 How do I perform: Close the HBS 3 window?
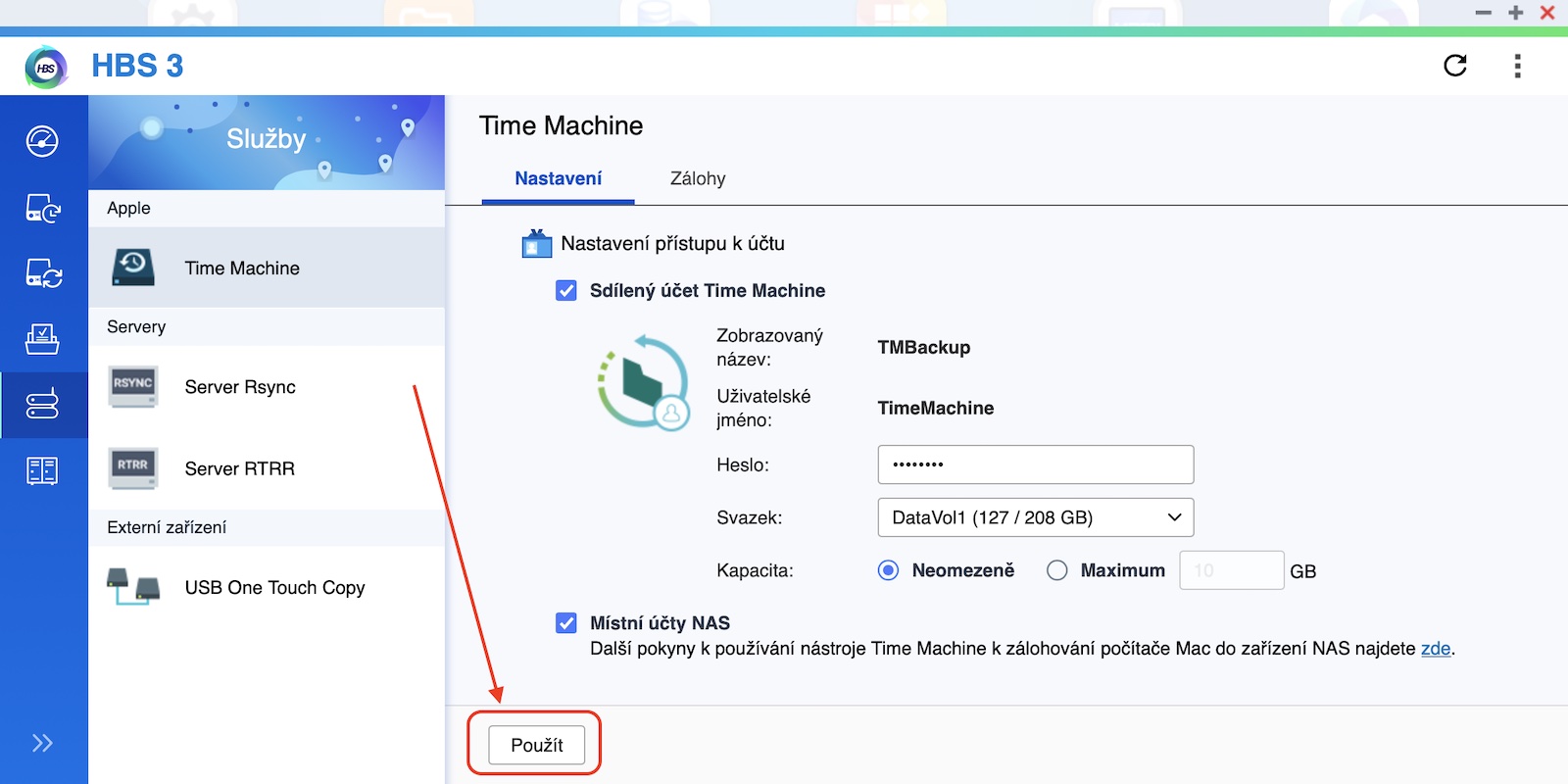pos(1547,13)
